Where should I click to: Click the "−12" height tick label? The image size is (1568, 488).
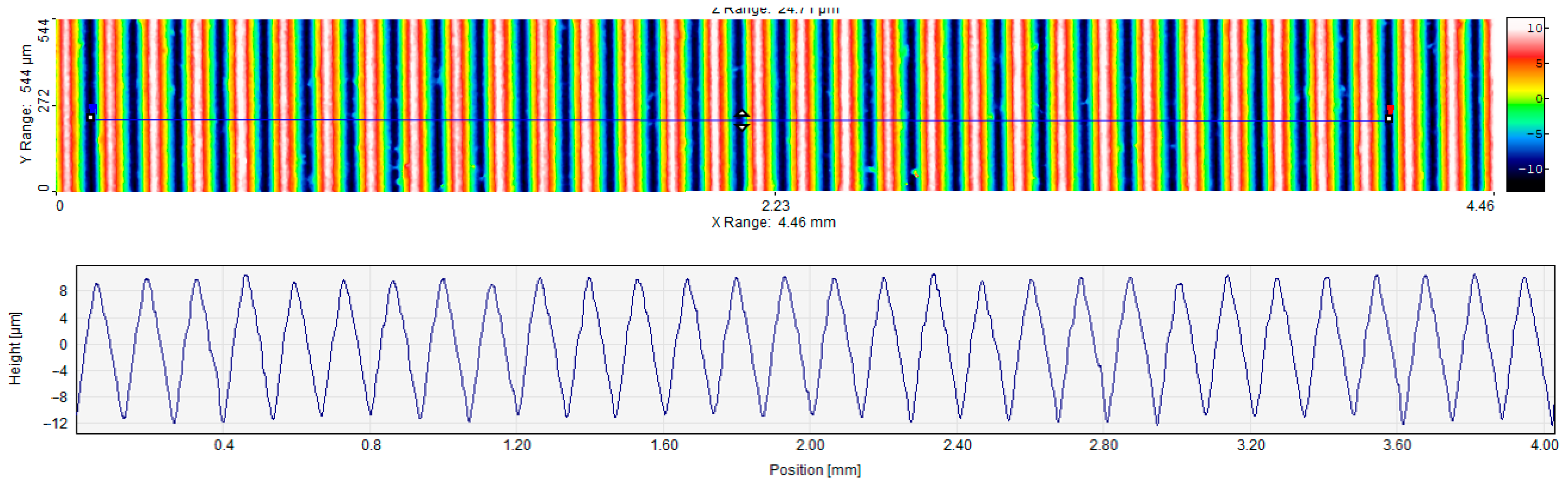pos(56,423)
